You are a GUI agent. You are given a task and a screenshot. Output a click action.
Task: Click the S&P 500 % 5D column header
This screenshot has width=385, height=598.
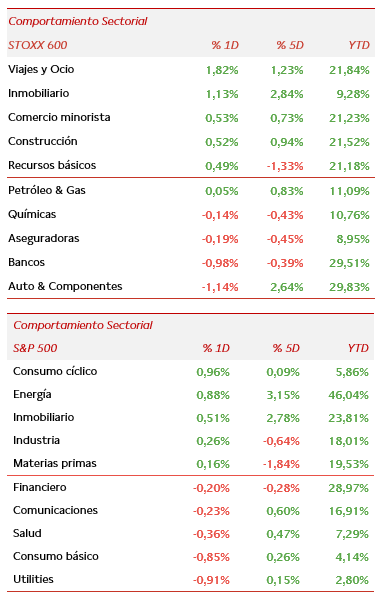pyautogui.click(x=286, y=348)
